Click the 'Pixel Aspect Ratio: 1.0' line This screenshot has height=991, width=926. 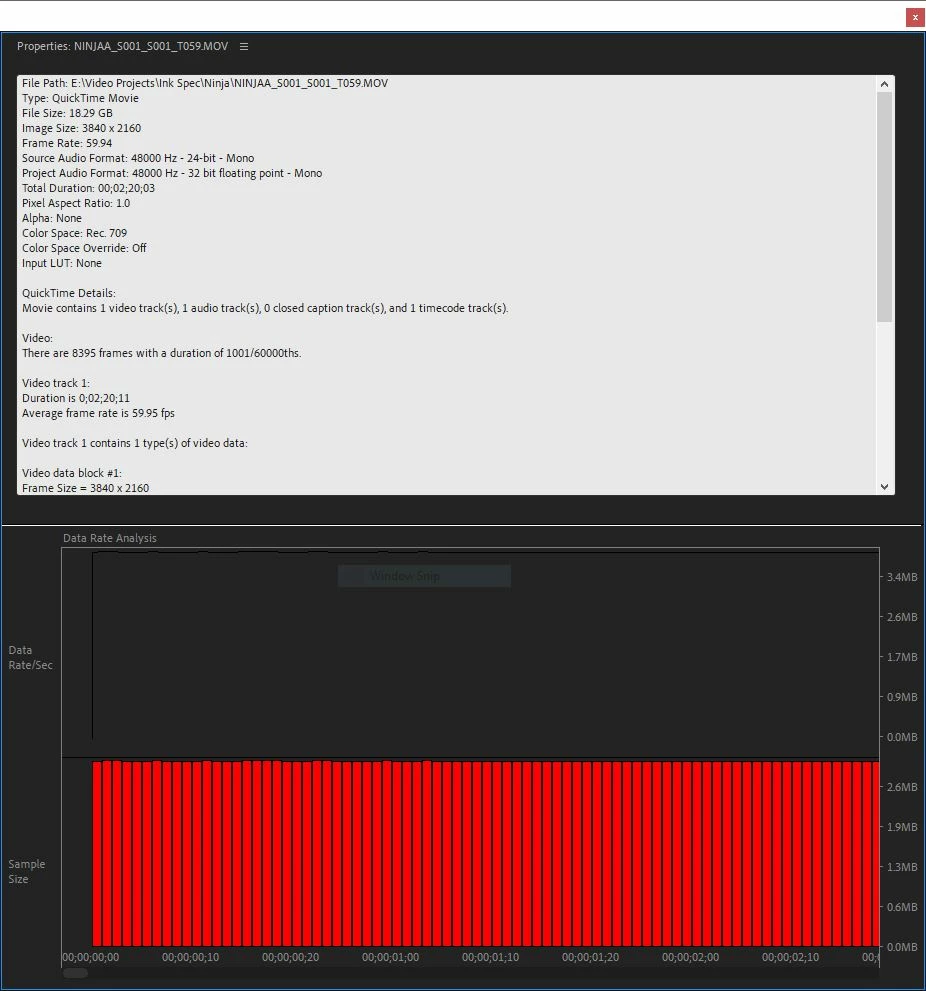click(76, 204)
